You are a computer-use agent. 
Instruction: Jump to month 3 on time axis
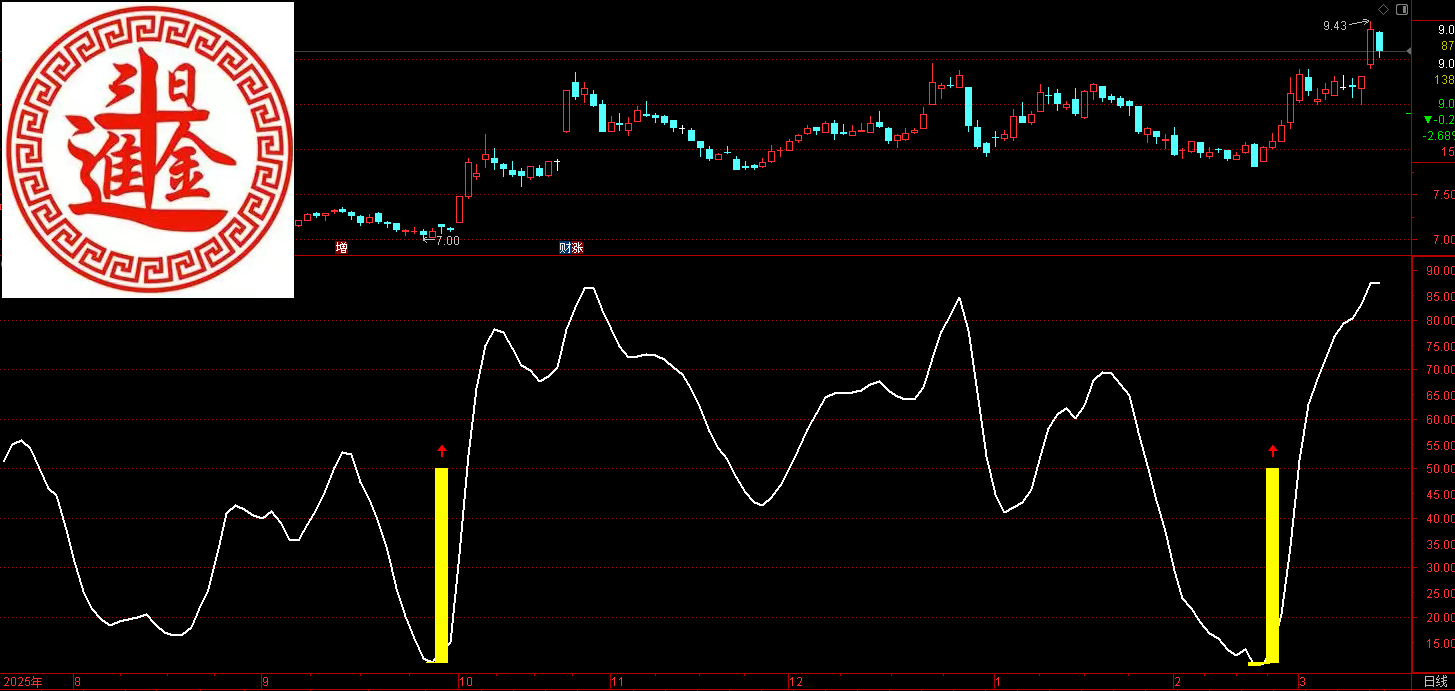click(1302, 682)
